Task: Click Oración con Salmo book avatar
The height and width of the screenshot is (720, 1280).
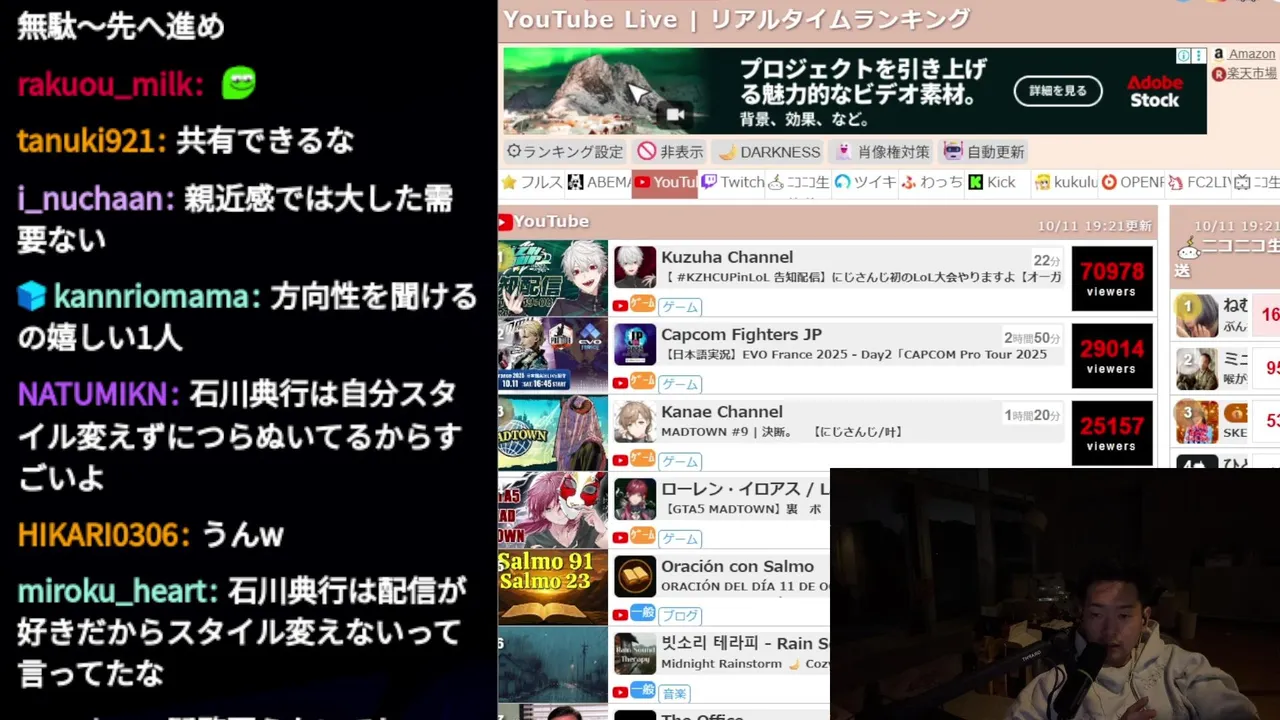Action: pyautogui.click(x=635, y=576)
